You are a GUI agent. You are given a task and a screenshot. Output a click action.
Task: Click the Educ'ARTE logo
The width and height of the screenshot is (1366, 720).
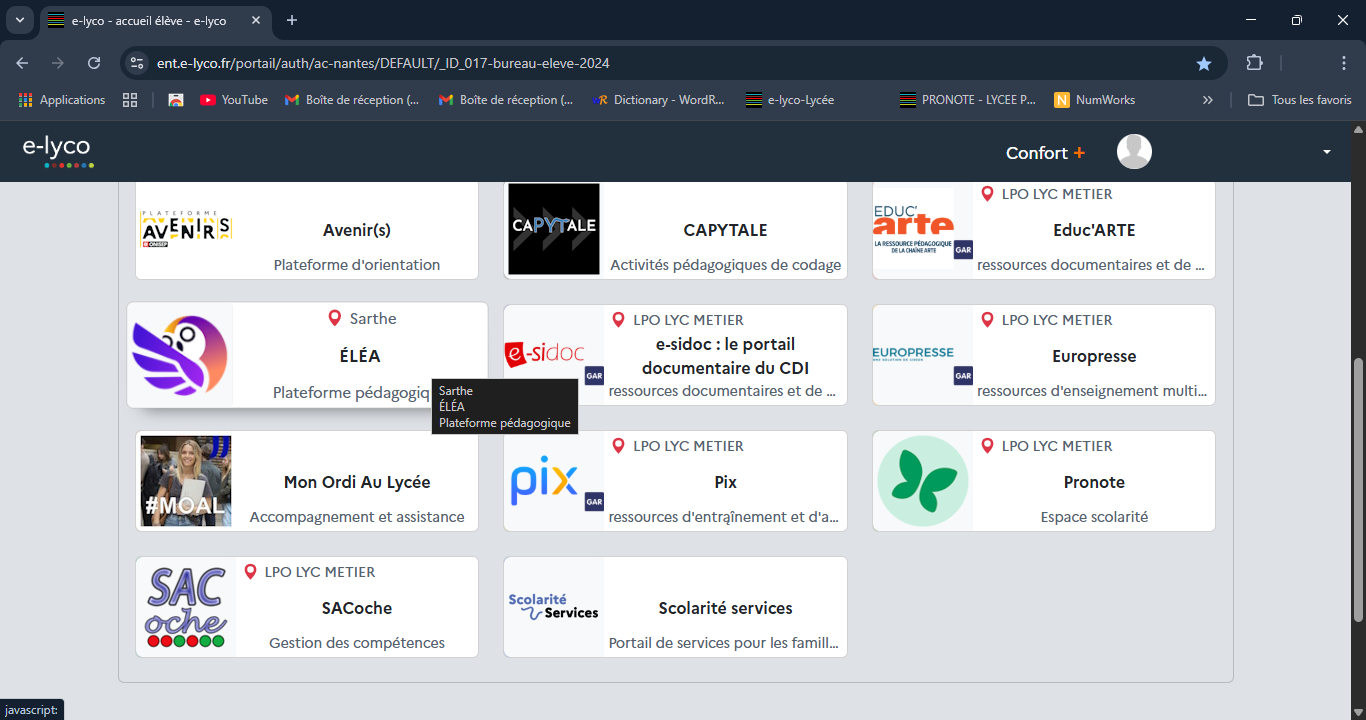pyautogui.click(x=914, y=229)
